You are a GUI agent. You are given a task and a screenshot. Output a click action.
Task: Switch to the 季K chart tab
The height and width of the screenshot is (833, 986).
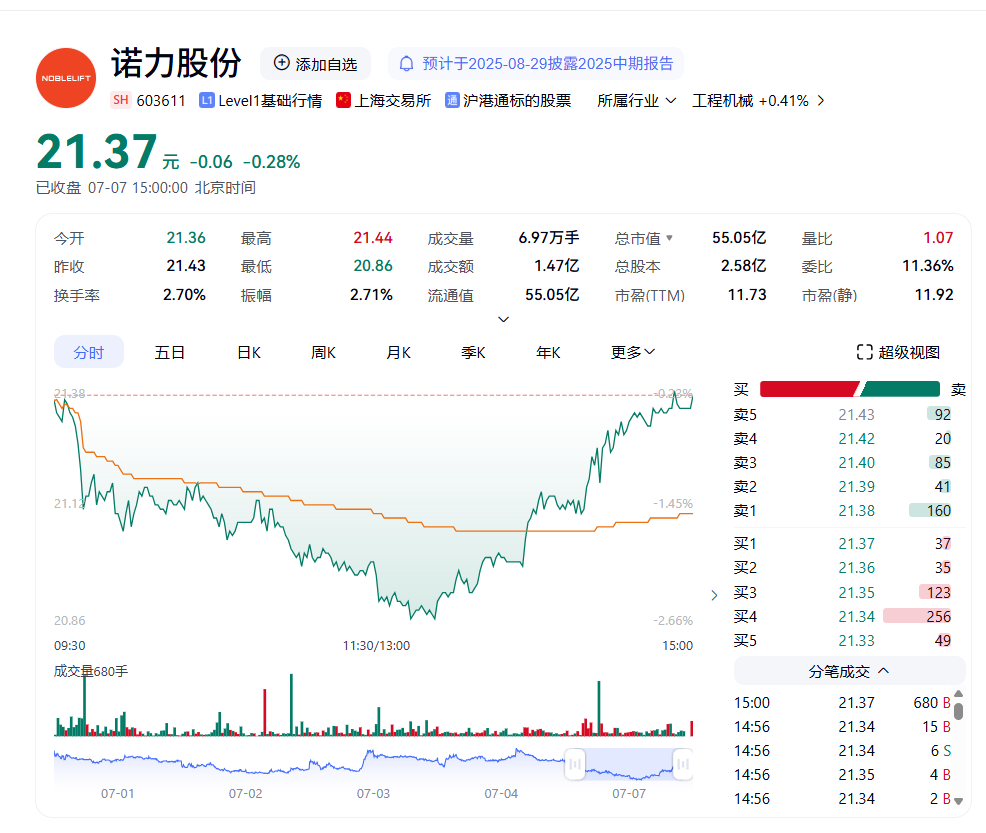pyautogui.click(x=473, y=352)
